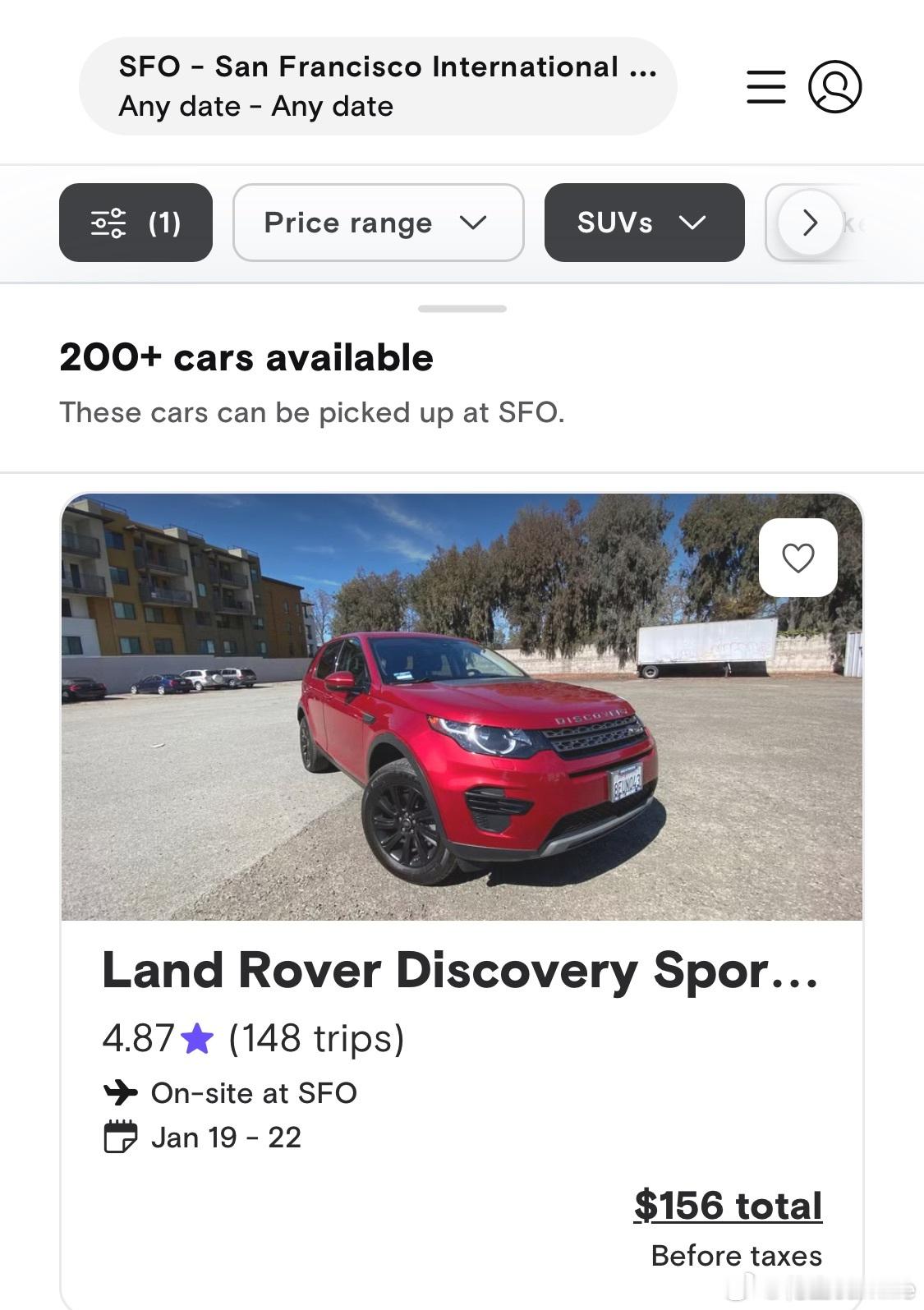Click the chevron inside SUVs filter

(692, 223)
